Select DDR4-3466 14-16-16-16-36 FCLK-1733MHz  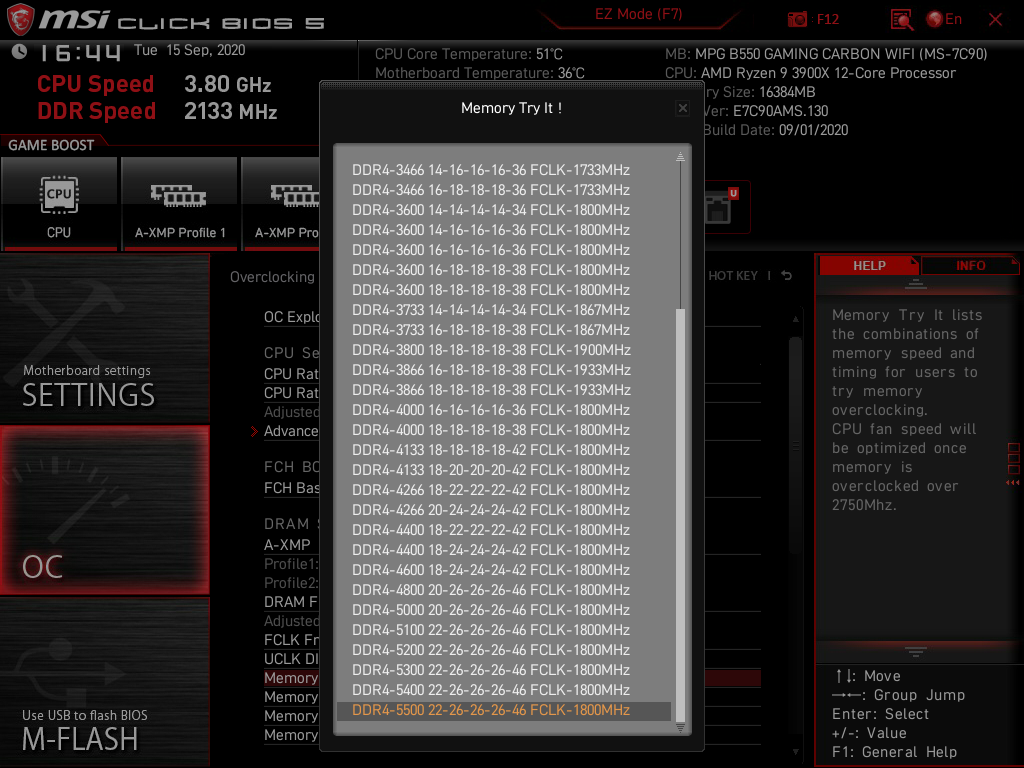pos(491,170)
